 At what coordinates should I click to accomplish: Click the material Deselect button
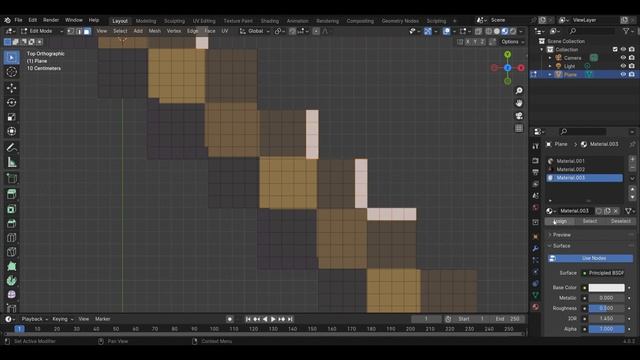[x=620, y=221]
